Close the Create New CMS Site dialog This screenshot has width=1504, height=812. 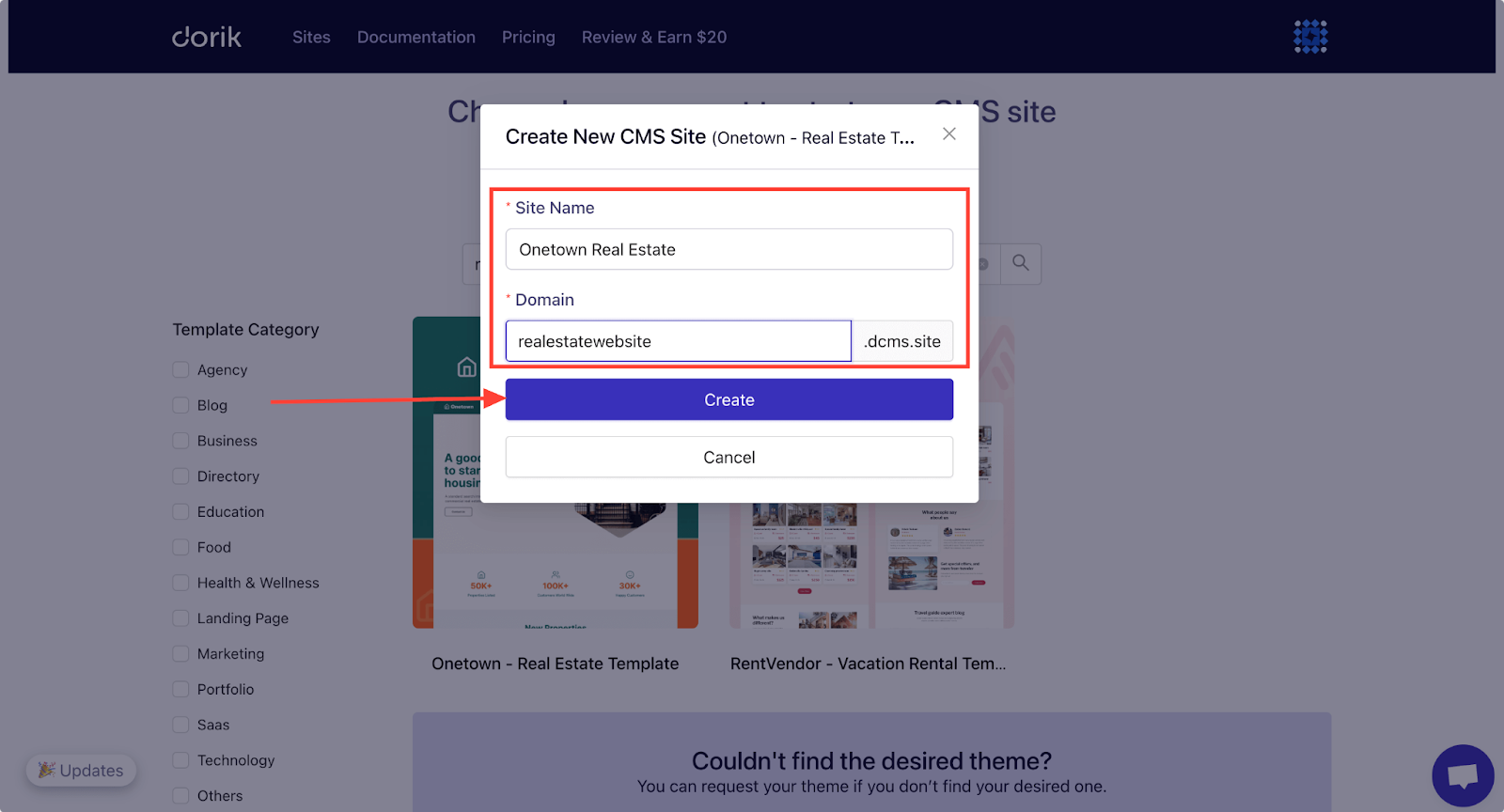pyautogui.click(x=949, y=134)
